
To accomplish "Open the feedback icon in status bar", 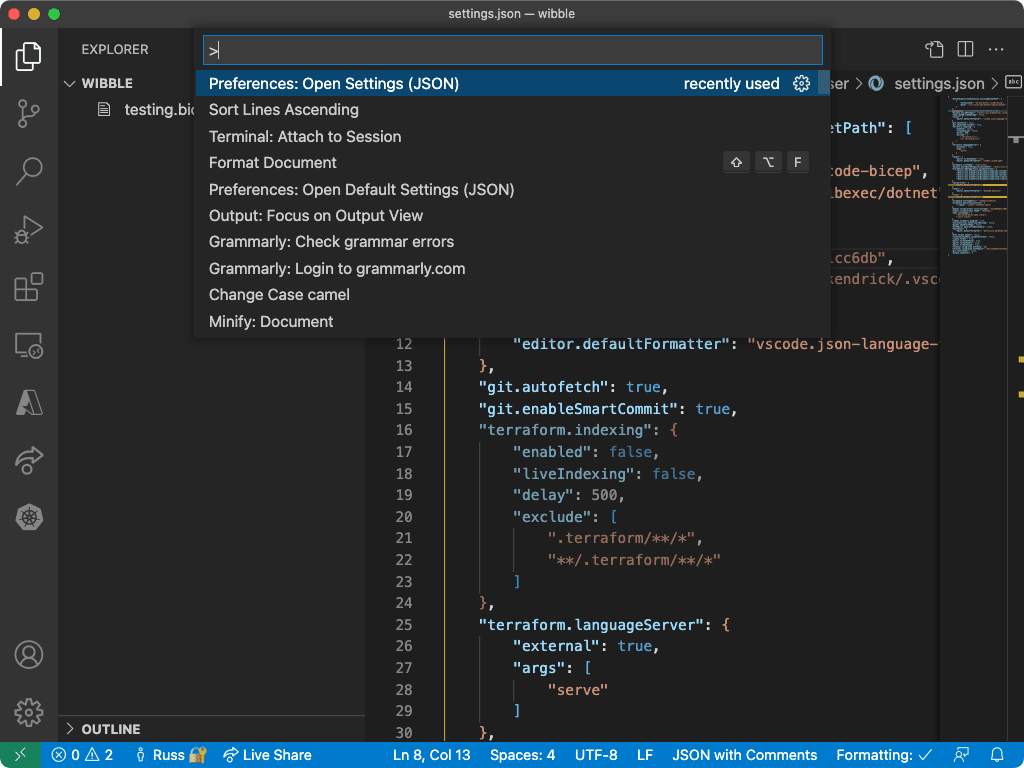I will [961, 755].
